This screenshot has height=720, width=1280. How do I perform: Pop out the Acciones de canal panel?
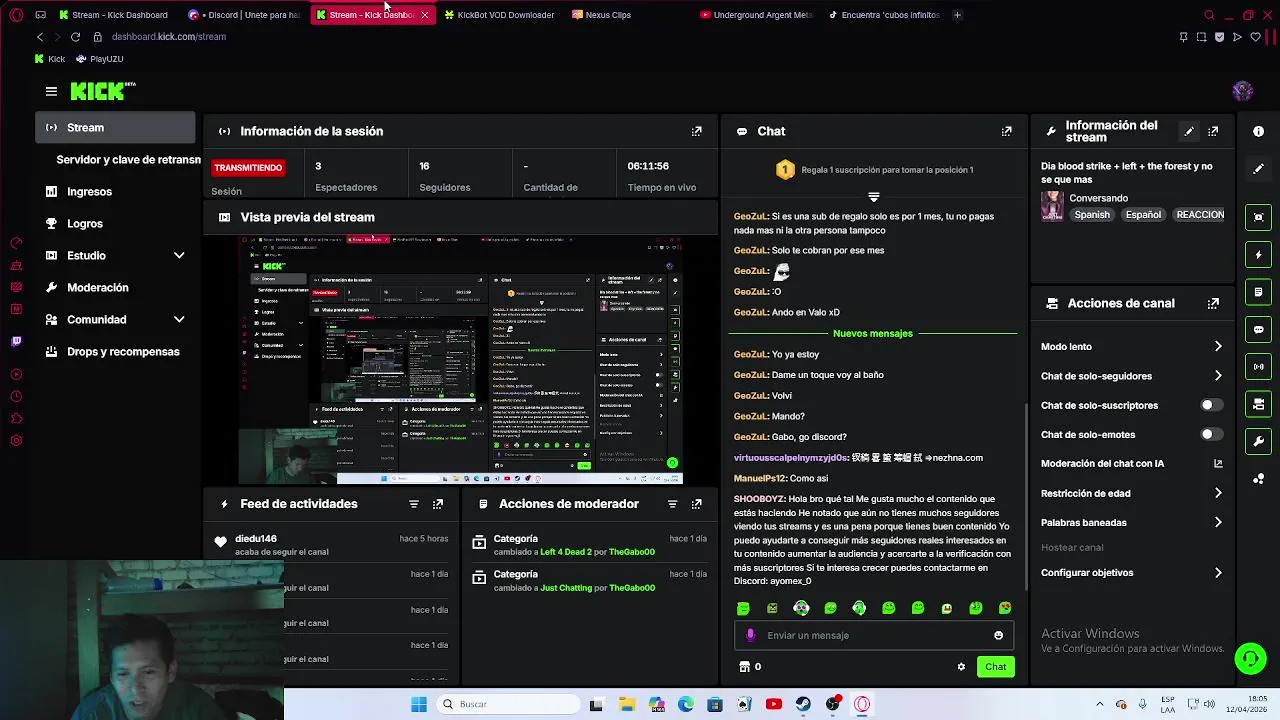pos(1213,303)
